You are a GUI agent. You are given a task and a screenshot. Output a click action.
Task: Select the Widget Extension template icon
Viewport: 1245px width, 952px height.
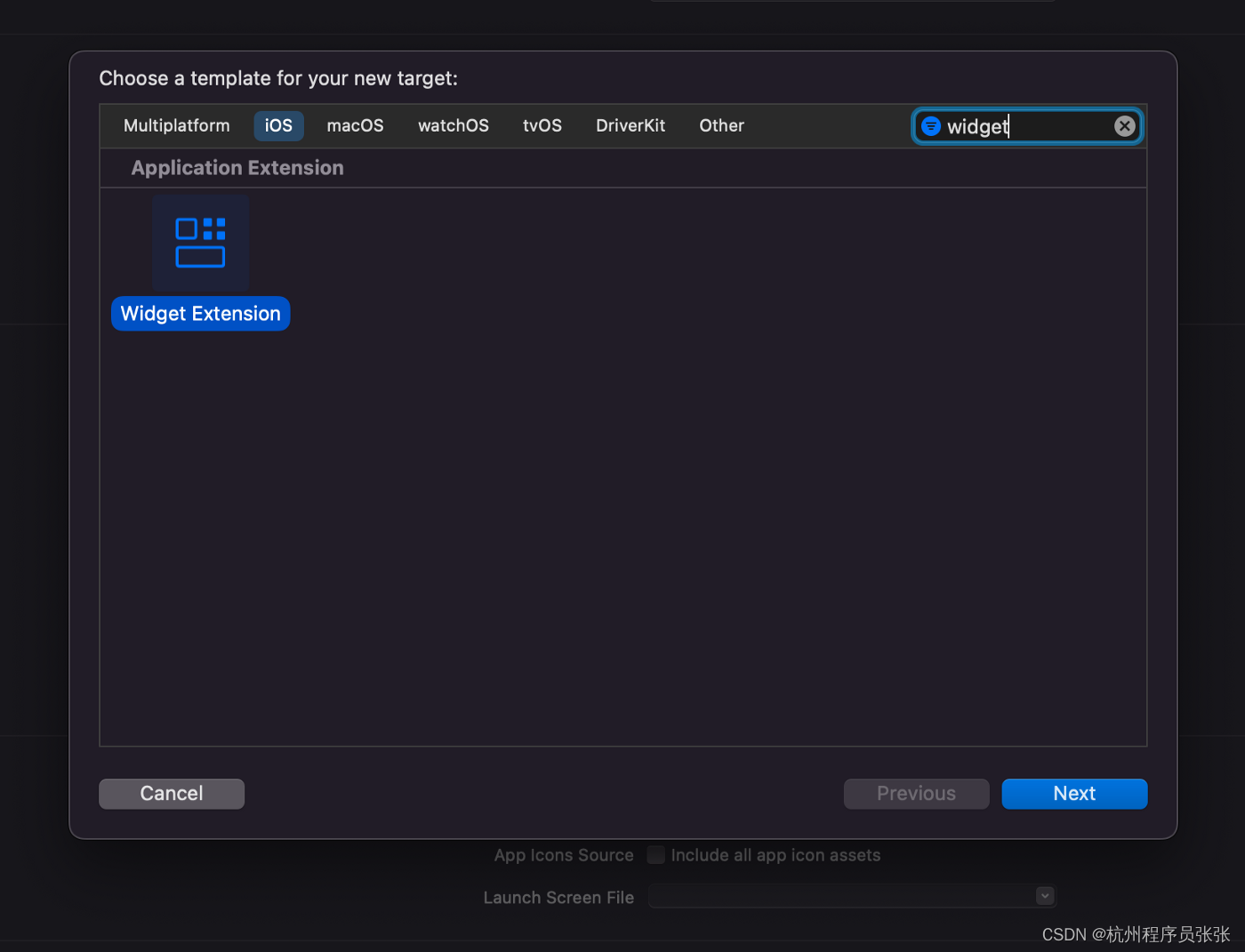[x=200, y=243]
